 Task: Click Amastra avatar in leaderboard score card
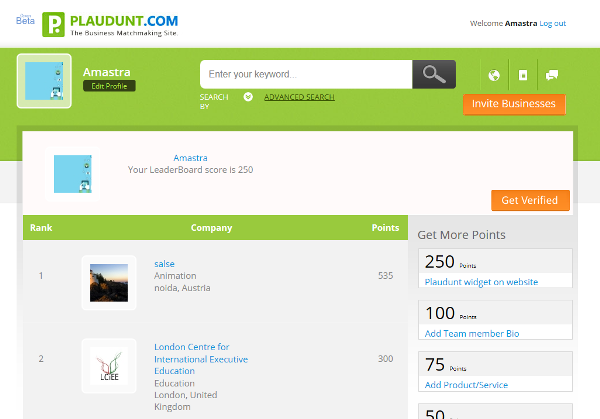73,174
